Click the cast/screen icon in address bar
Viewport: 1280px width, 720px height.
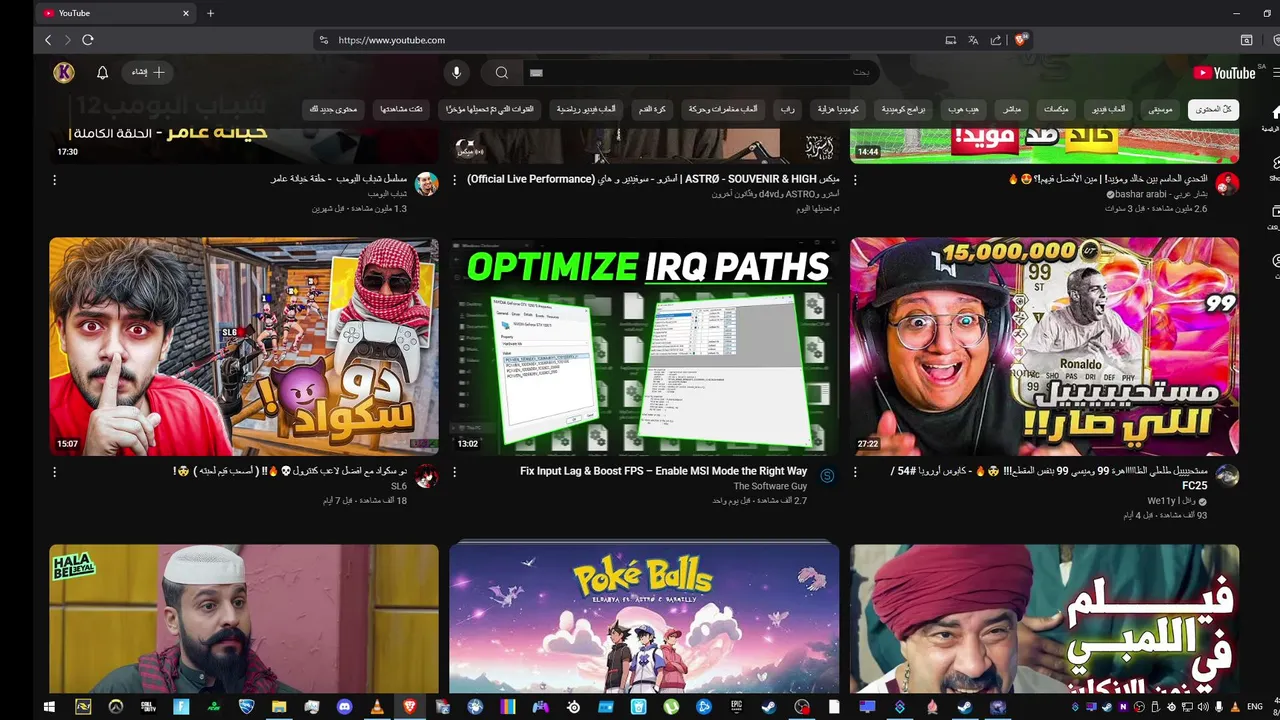pos(950,40)
